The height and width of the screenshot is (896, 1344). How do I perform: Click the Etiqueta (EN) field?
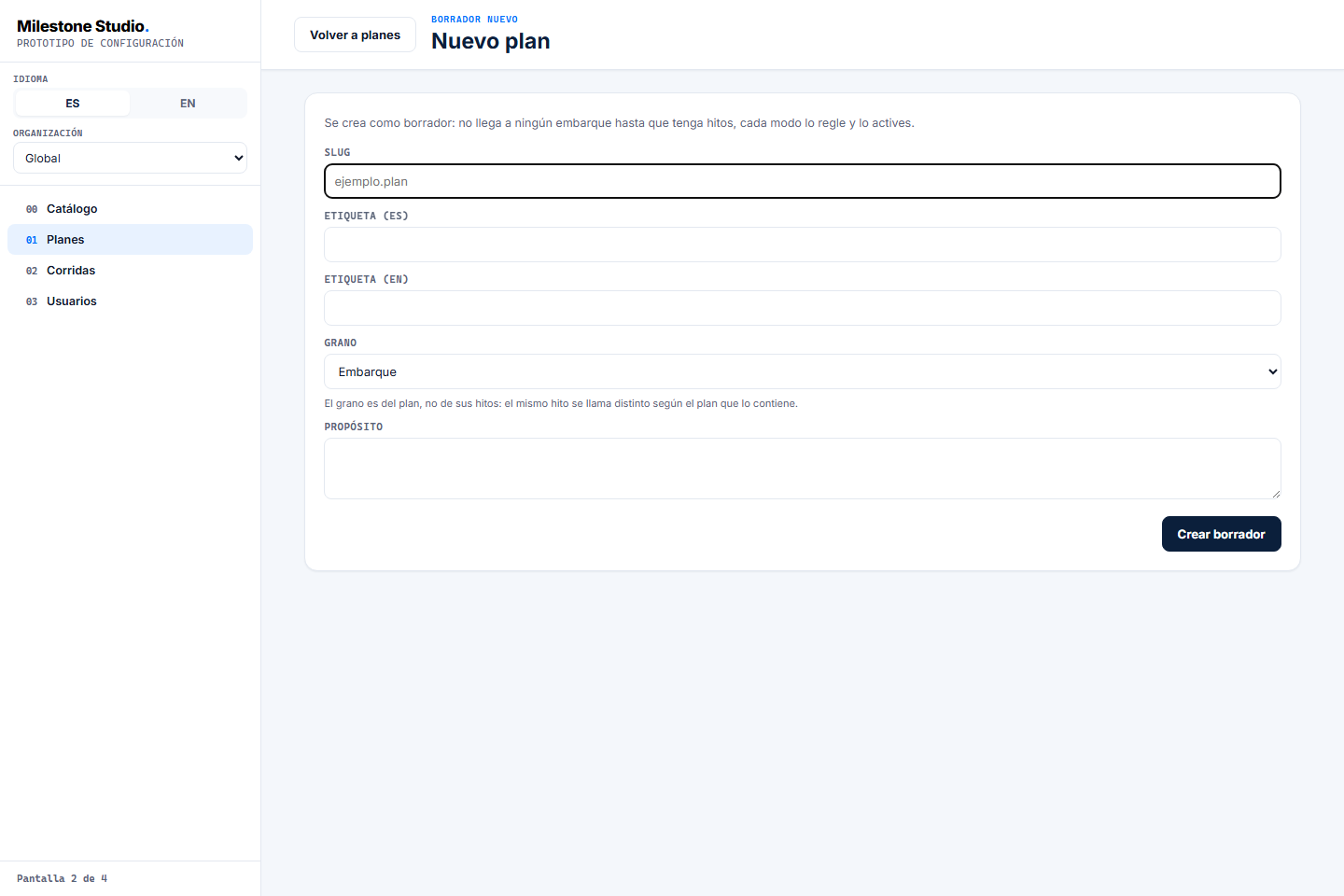pos(802,308)
